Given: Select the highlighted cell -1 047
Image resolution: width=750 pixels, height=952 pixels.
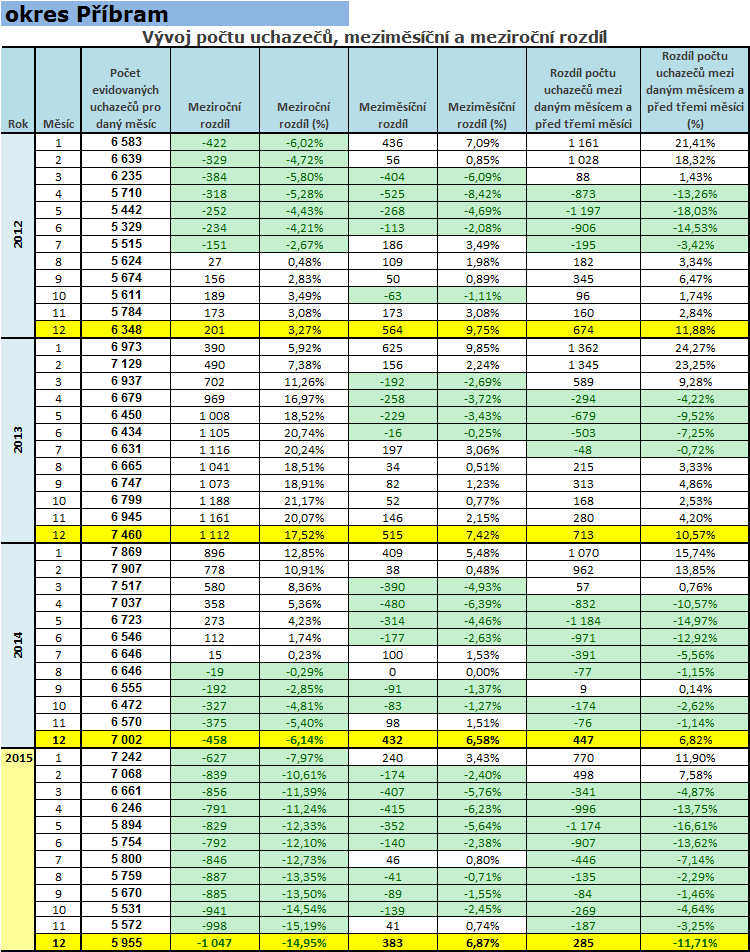Looking at the screenshot, I should click(215, 943).
